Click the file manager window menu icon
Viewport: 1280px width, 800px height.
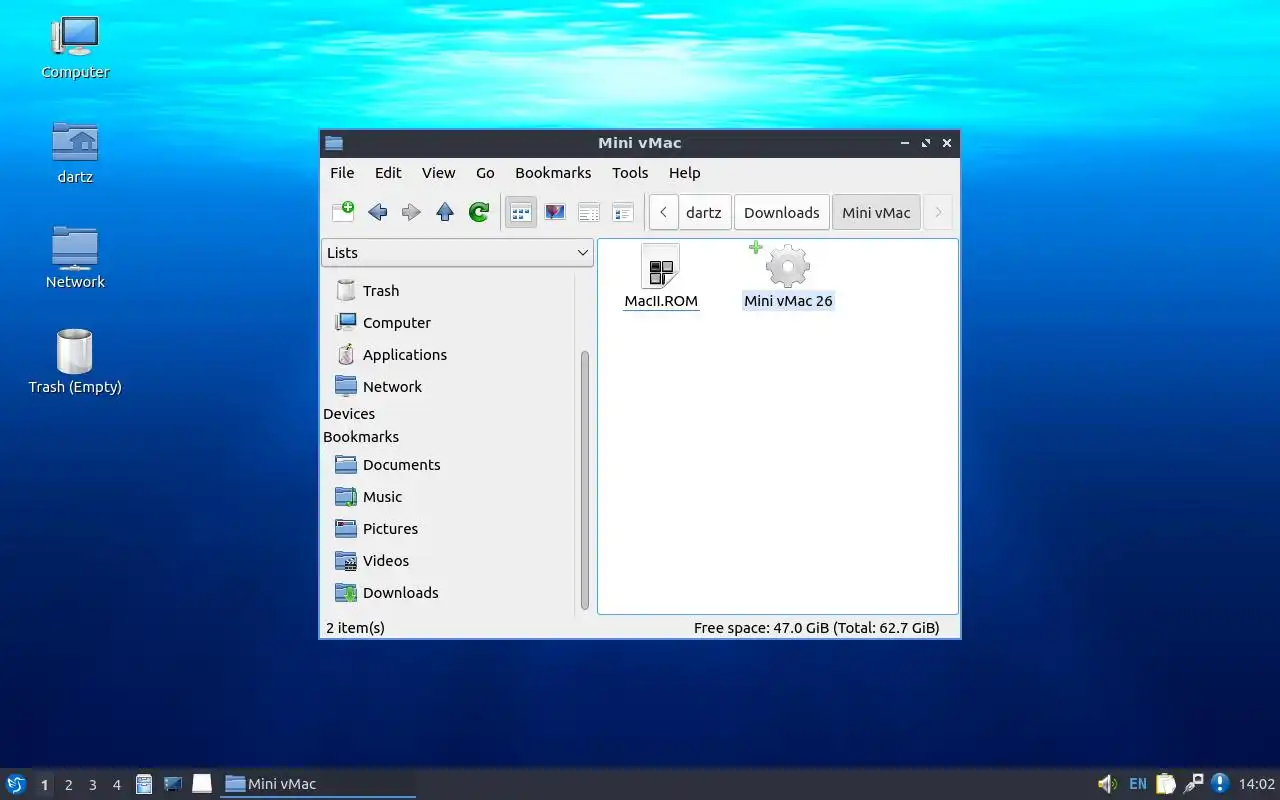coord(334,143)
